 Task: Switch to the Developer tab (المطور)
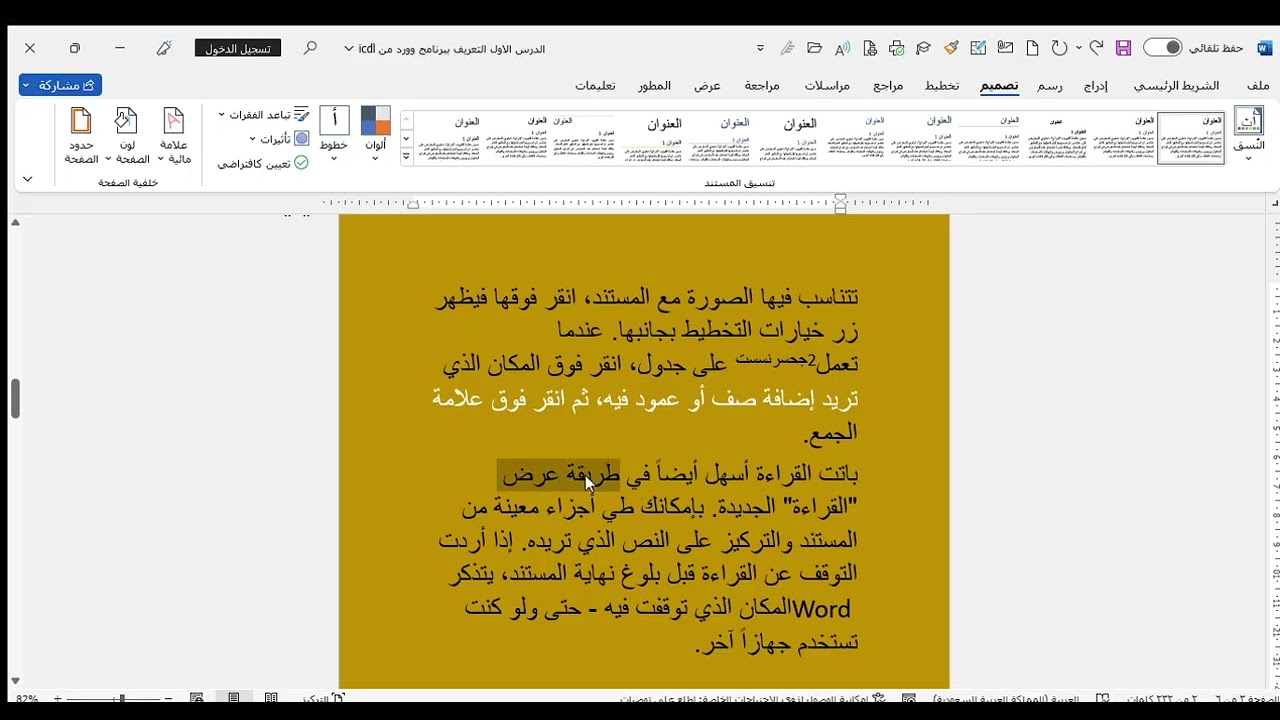pyautogui.click(x=655, y=86)
